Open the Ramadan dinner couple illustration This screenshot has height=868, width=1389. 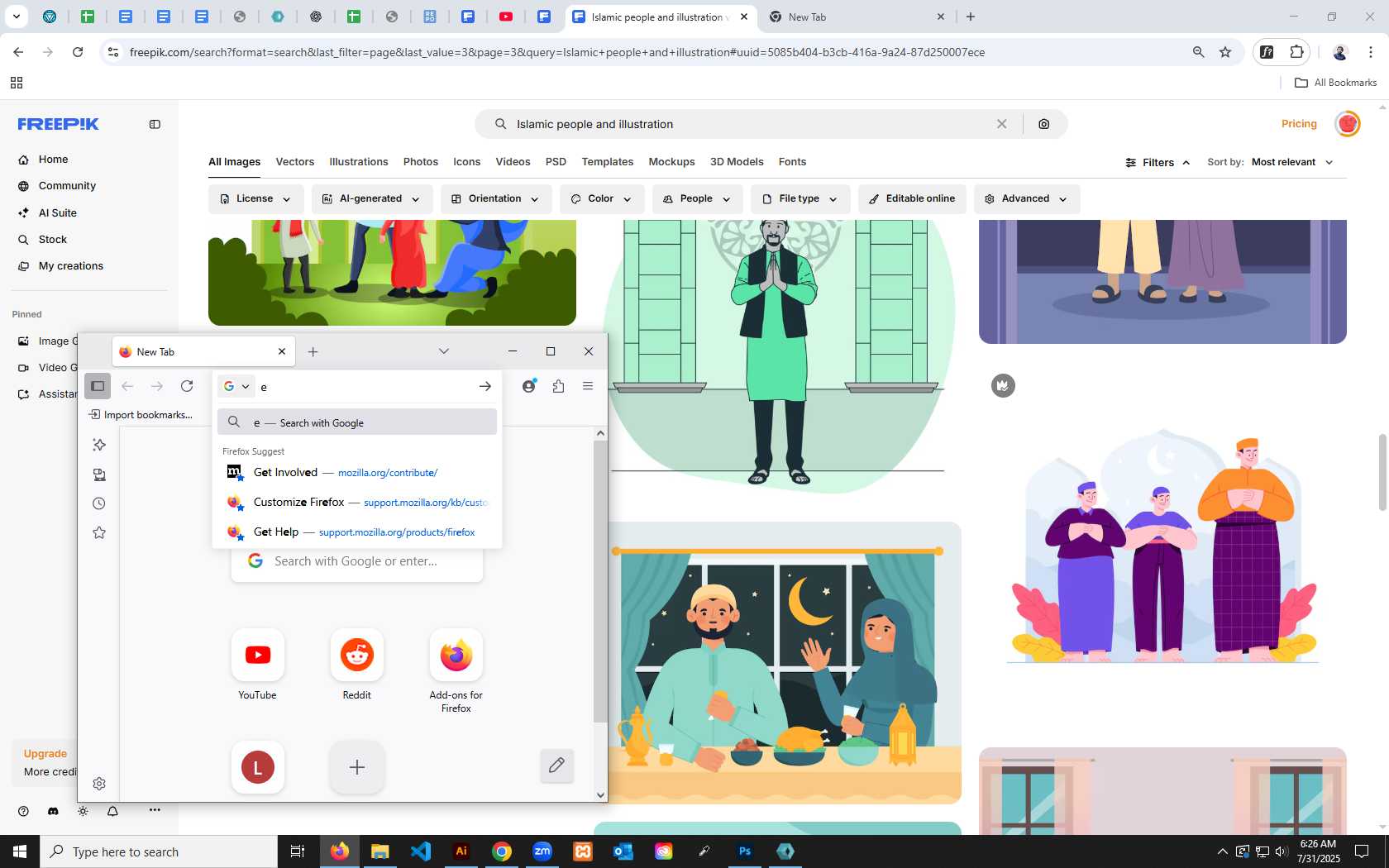[777, 663]
